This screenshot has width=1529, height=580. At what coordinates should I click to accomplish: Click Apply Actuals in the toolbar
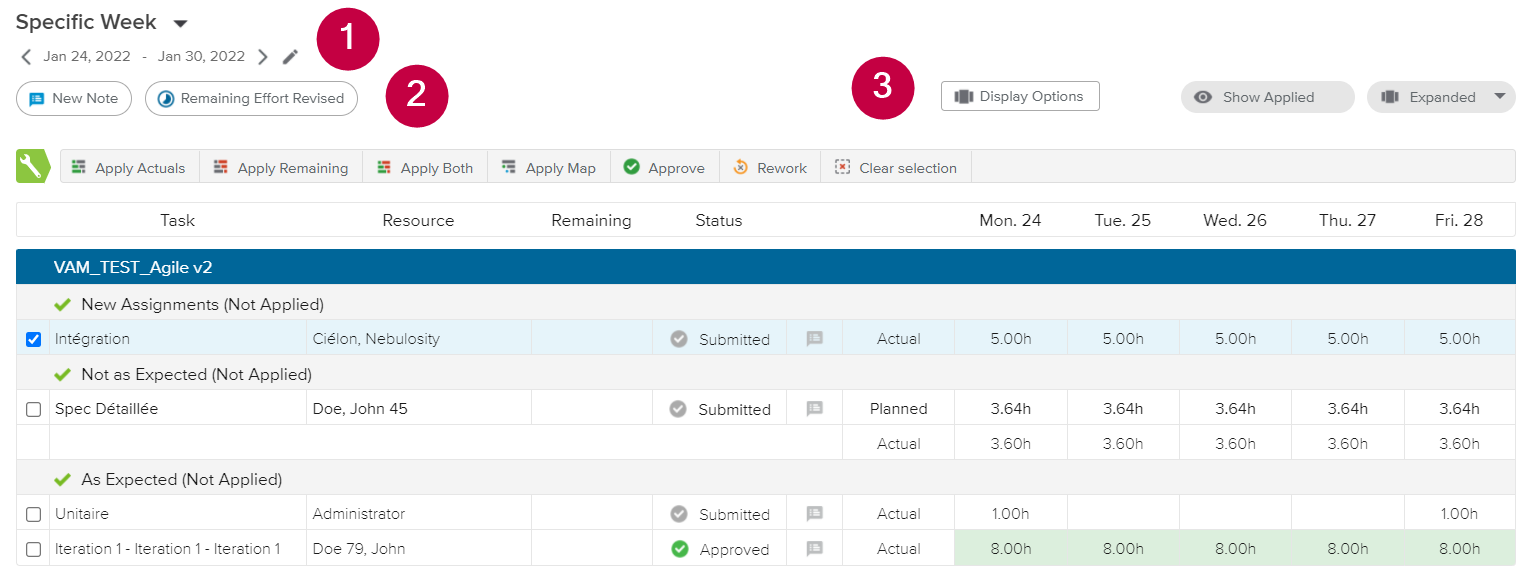point(129,168)
